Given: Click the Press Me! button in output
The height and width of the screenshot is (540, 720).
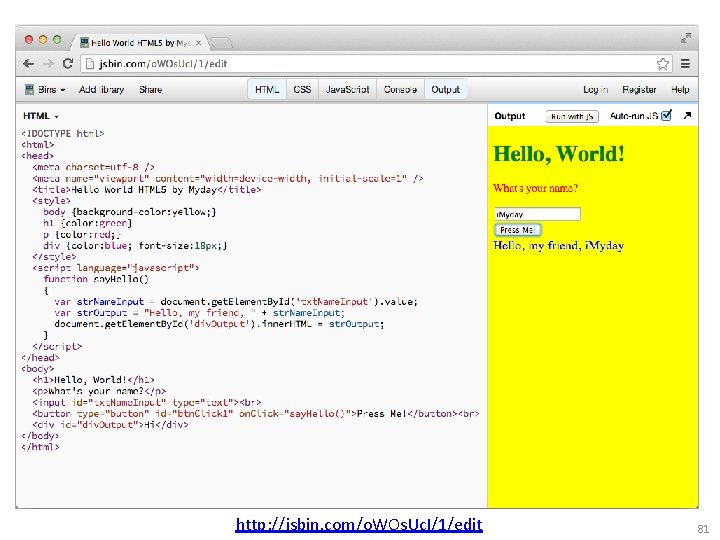Looking at the screenshot, I should (x=518, y=230).
